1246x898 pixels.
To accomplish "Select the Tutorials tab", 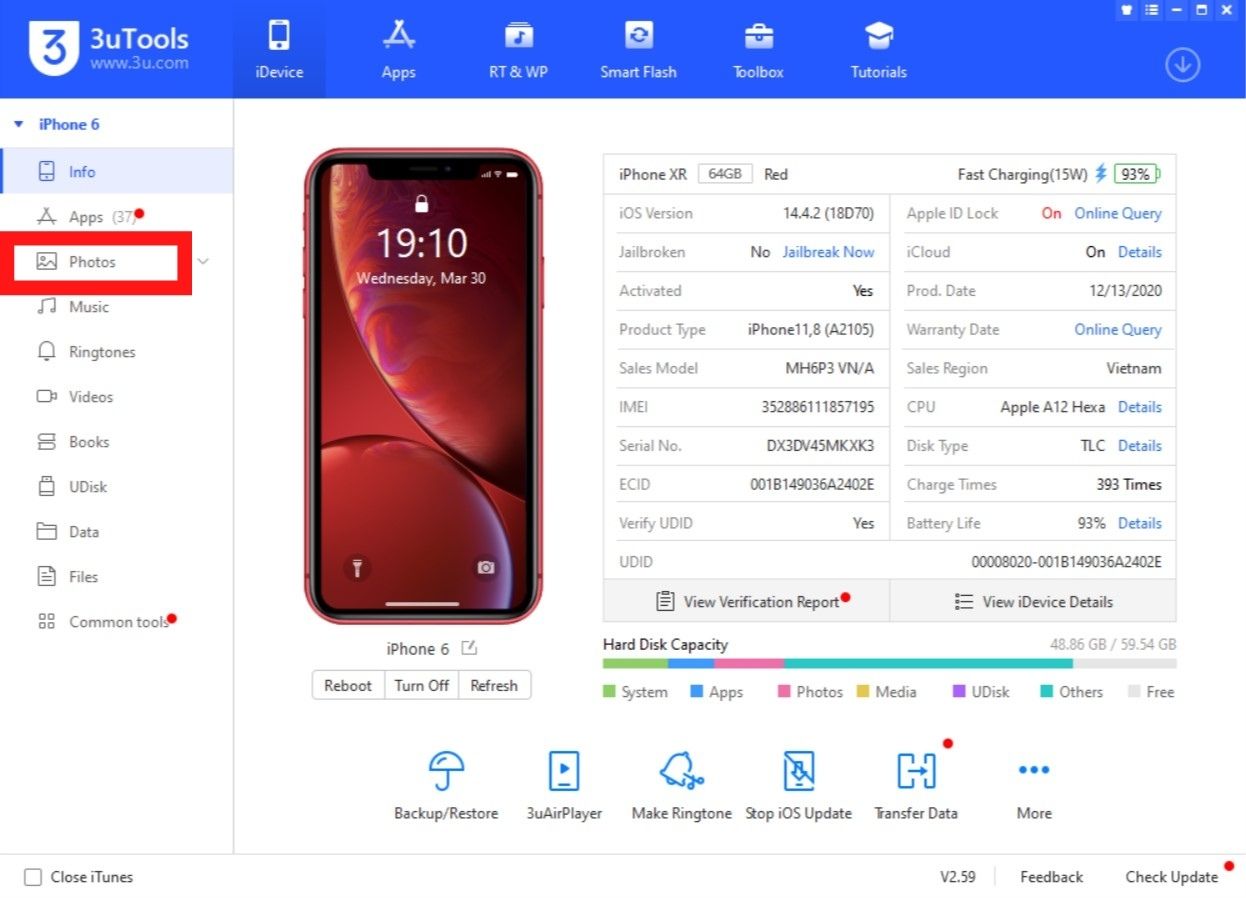I will pyautogui.click(x=878, y=49).
